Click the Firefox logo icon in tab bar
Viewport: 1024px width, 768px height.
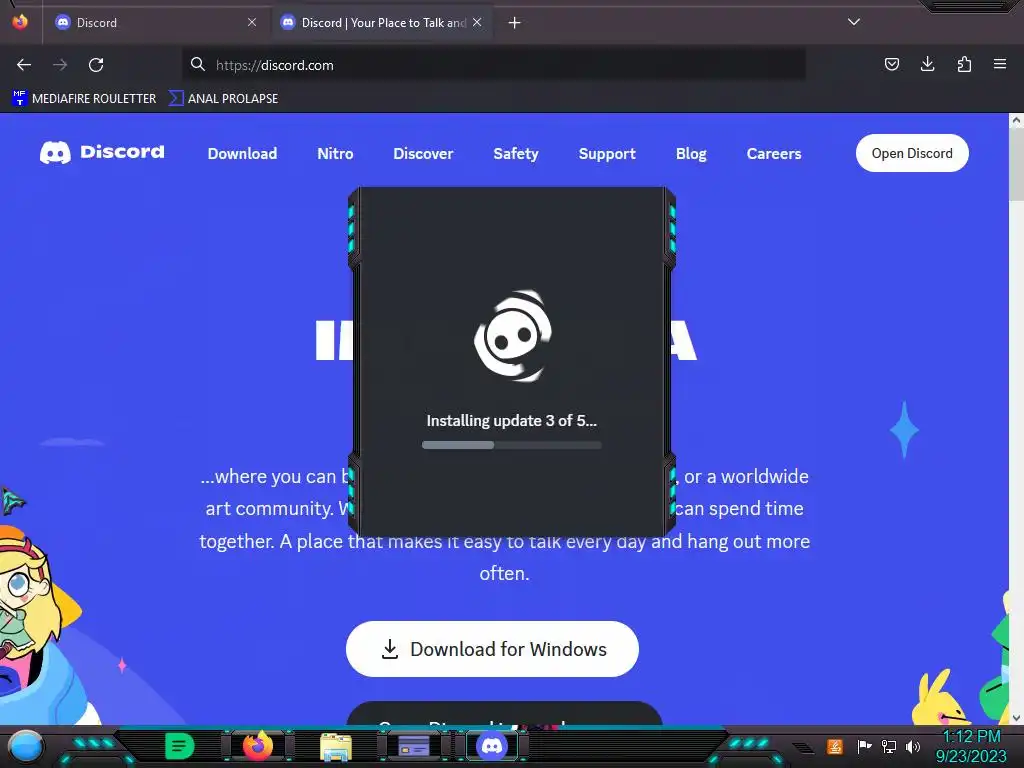pos(20,22)
